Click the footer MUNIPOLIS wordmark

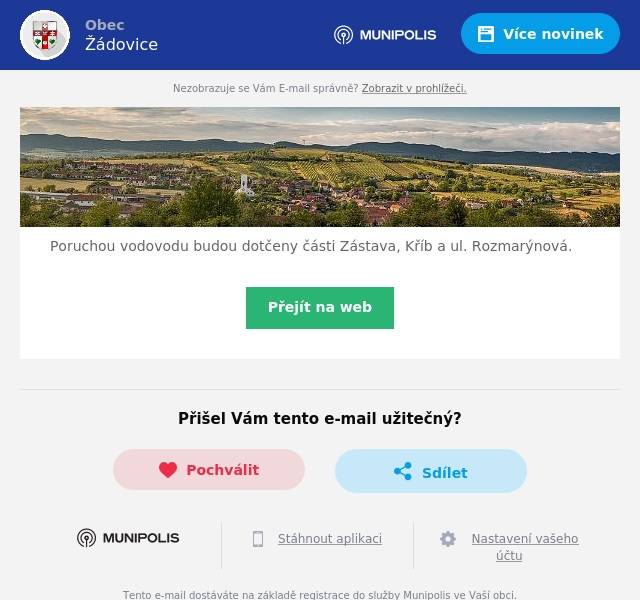[x=141, y=538]
